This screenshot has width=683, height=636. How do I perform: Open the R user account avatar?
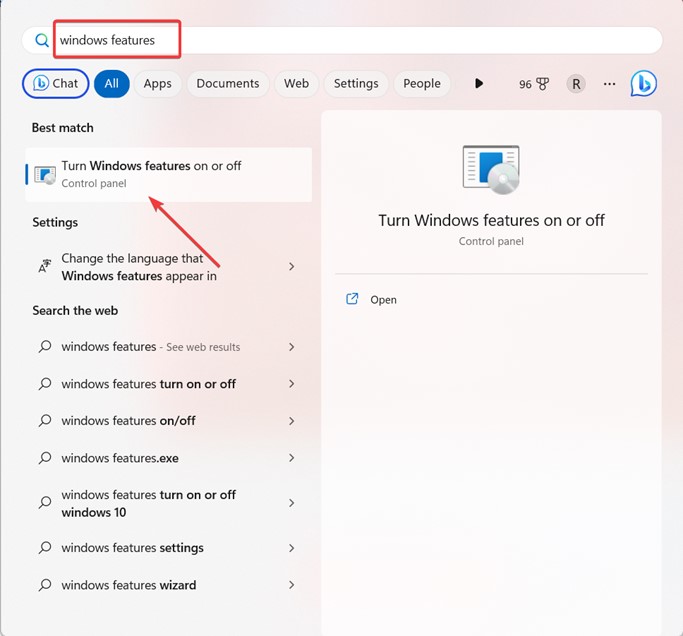(x=576, y=84)
